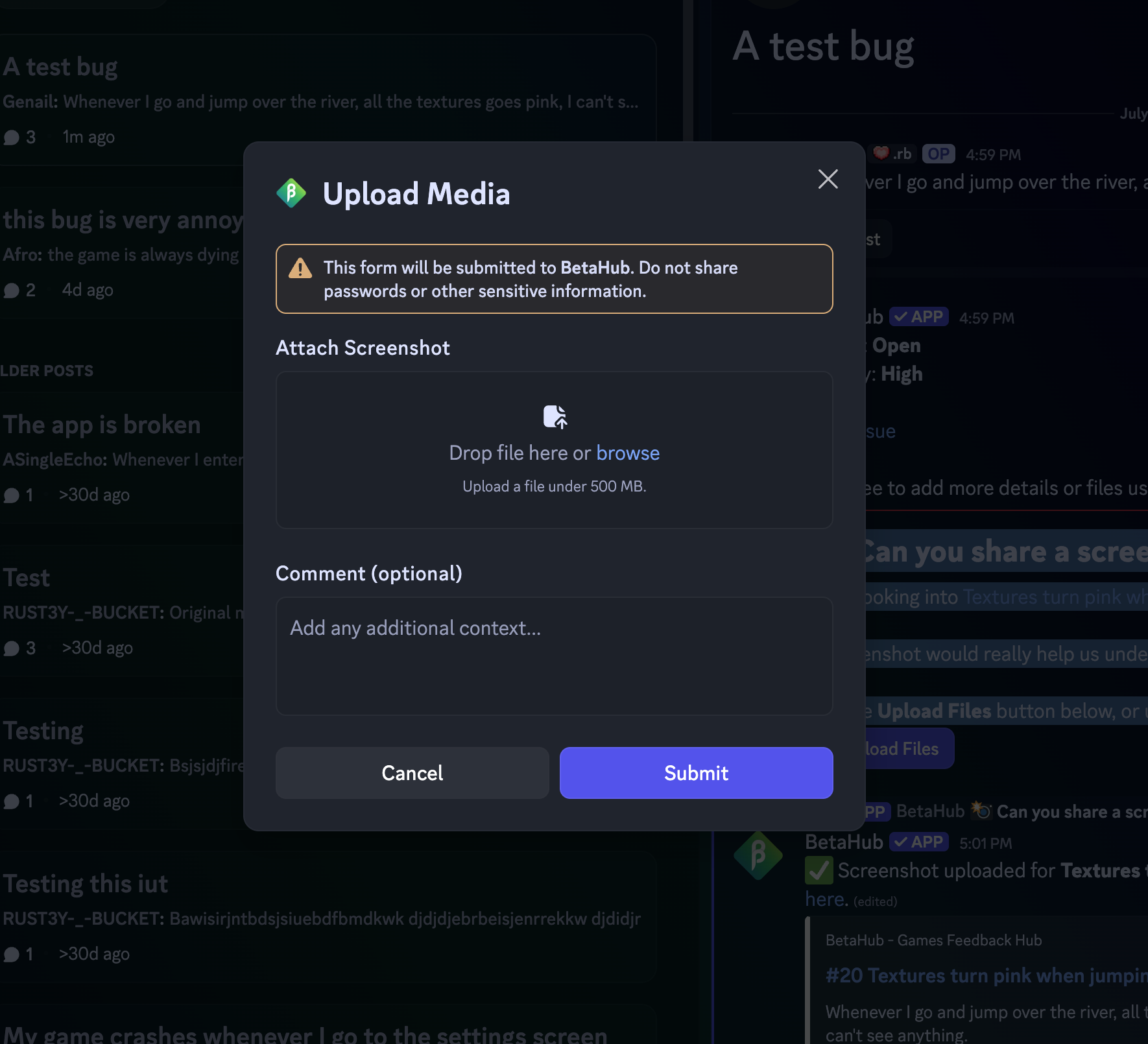Screen dimensions: 1148x1044
Task: Click the green checkmark emoji by 'Screenshot uploaded'
Action: pyautogui.click(x=819, y=870)
